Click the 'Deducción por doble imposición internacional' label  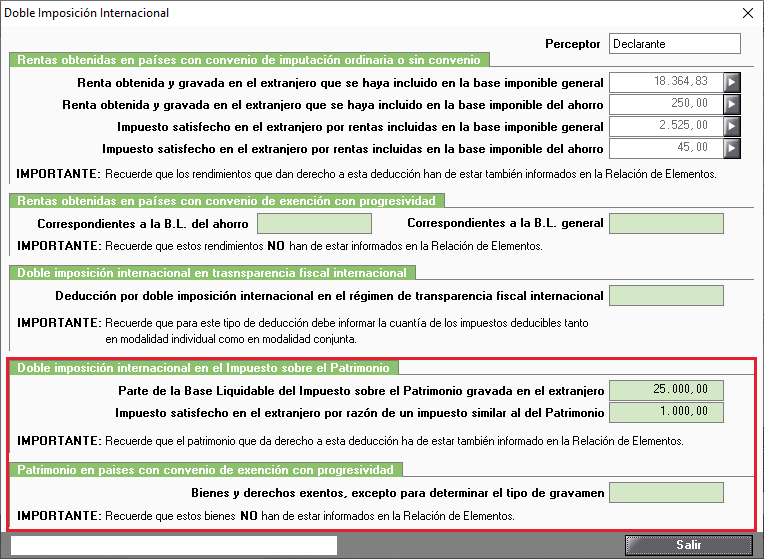[329, 296]
